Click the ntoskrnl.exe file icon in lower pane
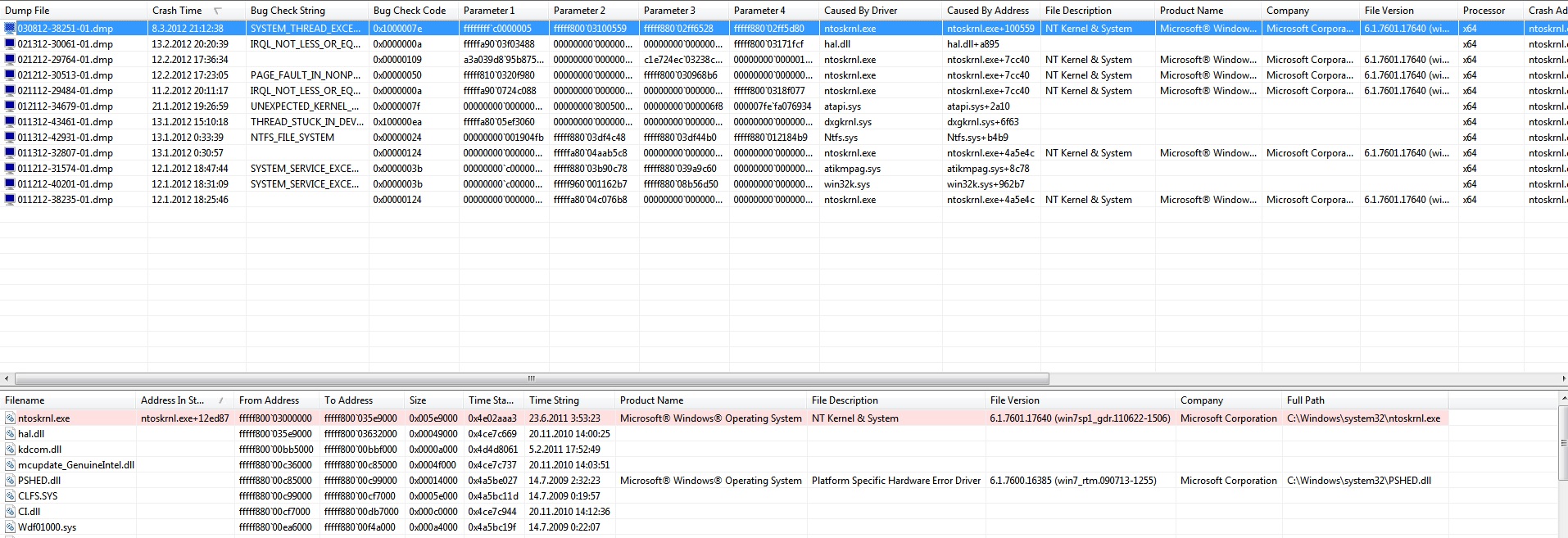This screenshot has width=1568, height=538. click(x=10, y=418)
